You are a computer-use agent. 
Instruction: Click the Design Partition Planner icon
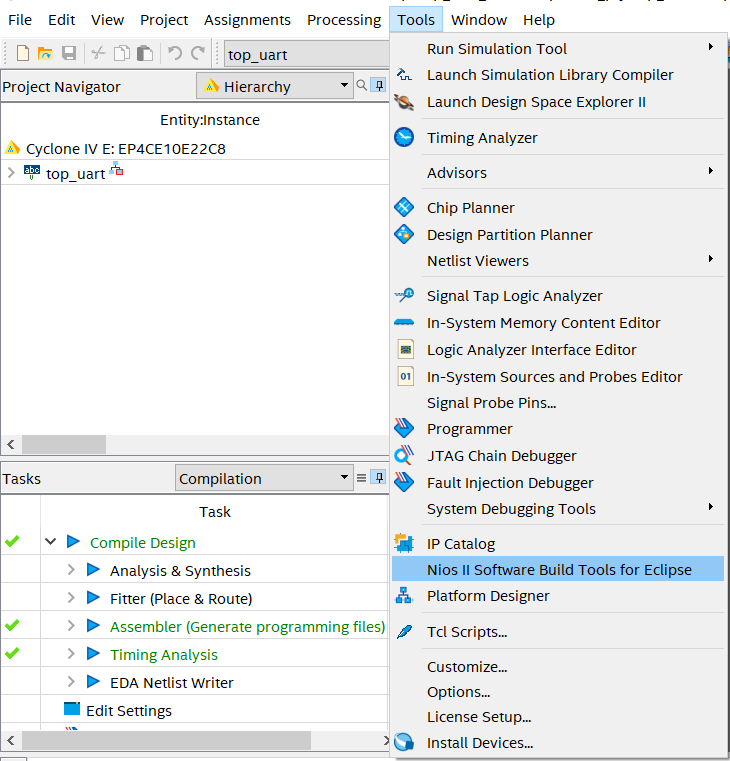pos(404,234)
